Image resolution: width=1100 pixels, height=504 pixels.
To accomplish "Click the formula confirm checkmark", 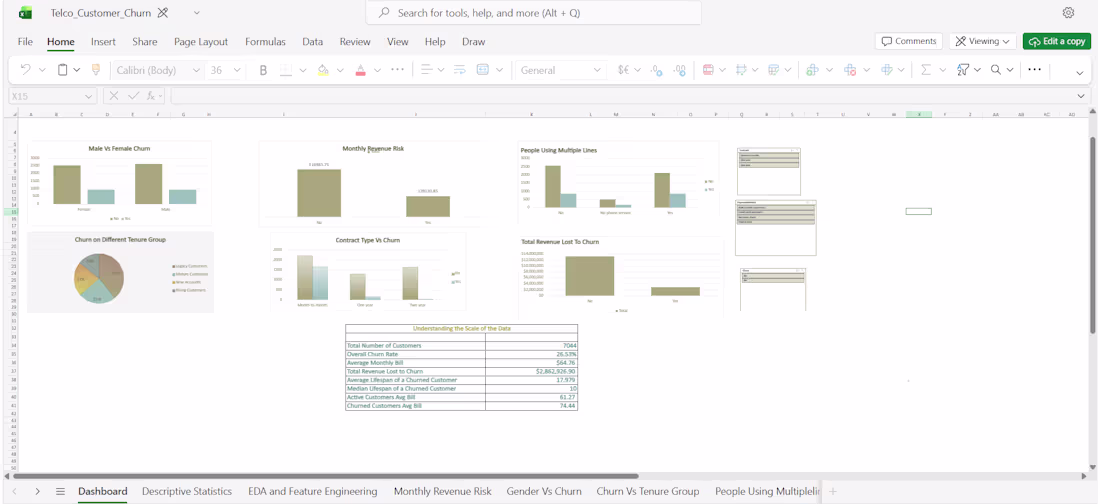I will coord(133,96).
